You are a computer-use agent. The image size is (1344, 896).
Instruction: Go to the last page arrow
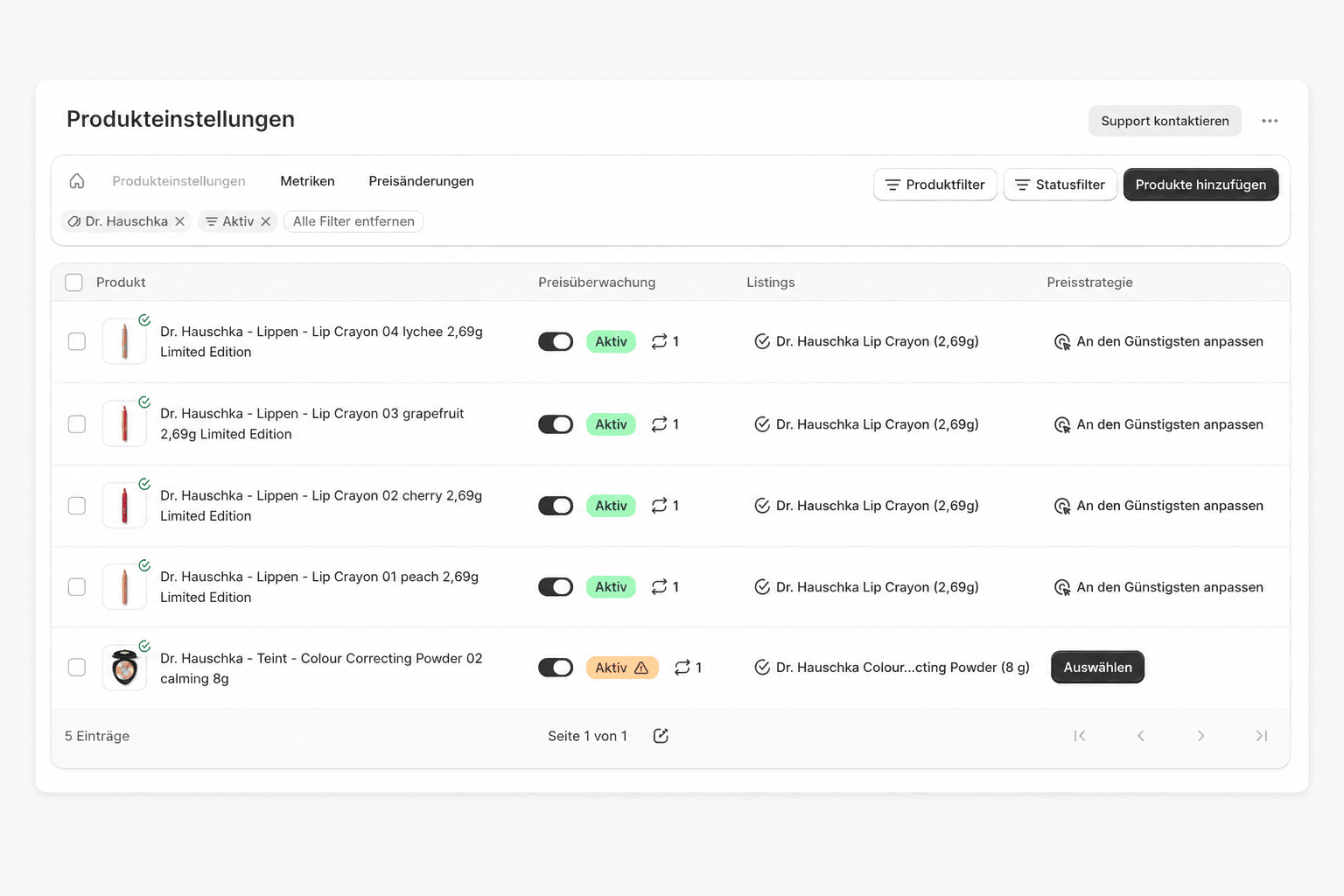[x=1262, y=736]
